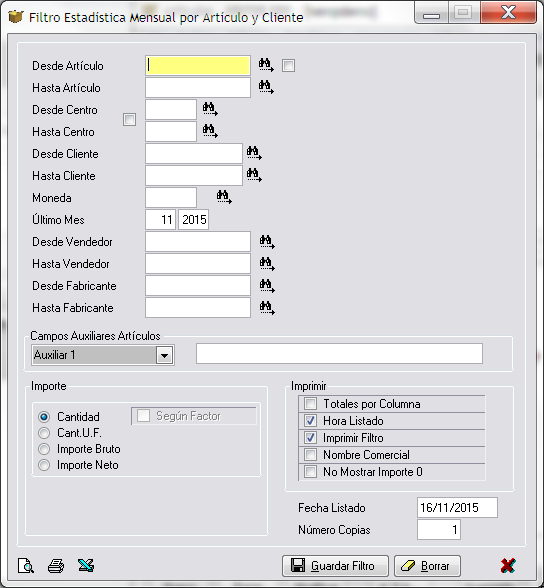Click the Borrar button
544x588 pixels.
click(427, 566)
